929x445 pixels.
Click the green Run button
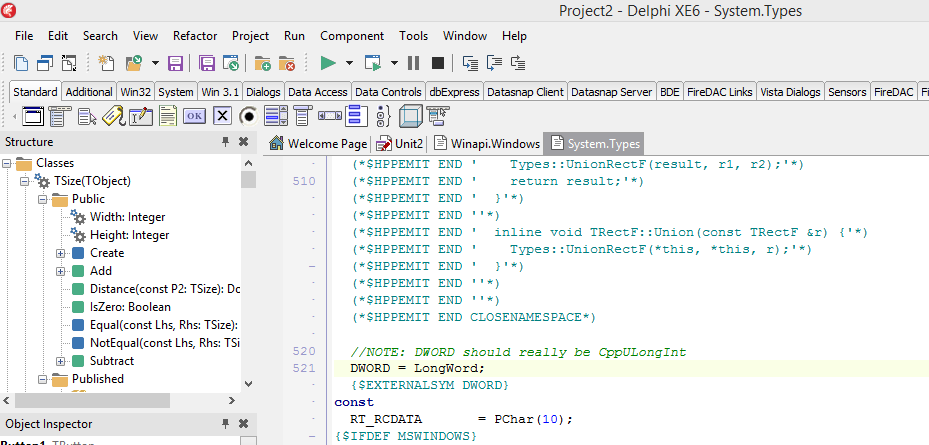pyautogui.click(x=328, y=63)
